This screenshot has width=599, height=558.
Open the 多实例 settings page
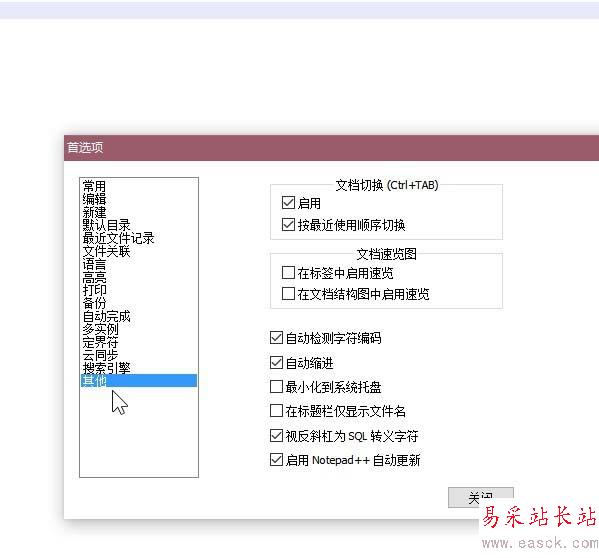coord(139,328)
